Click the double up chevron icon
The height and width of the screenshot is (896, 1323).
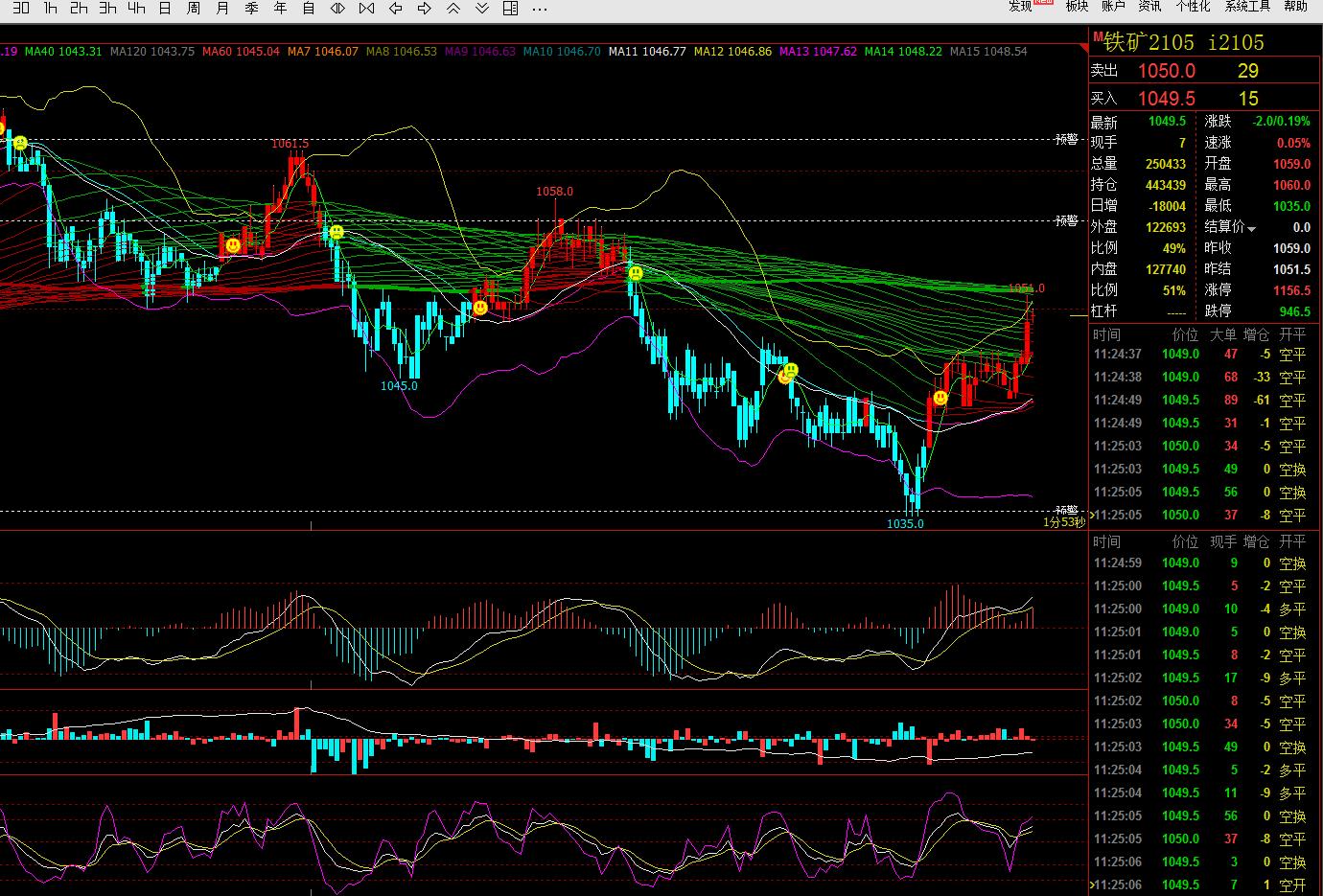click(x=453, y=8)
